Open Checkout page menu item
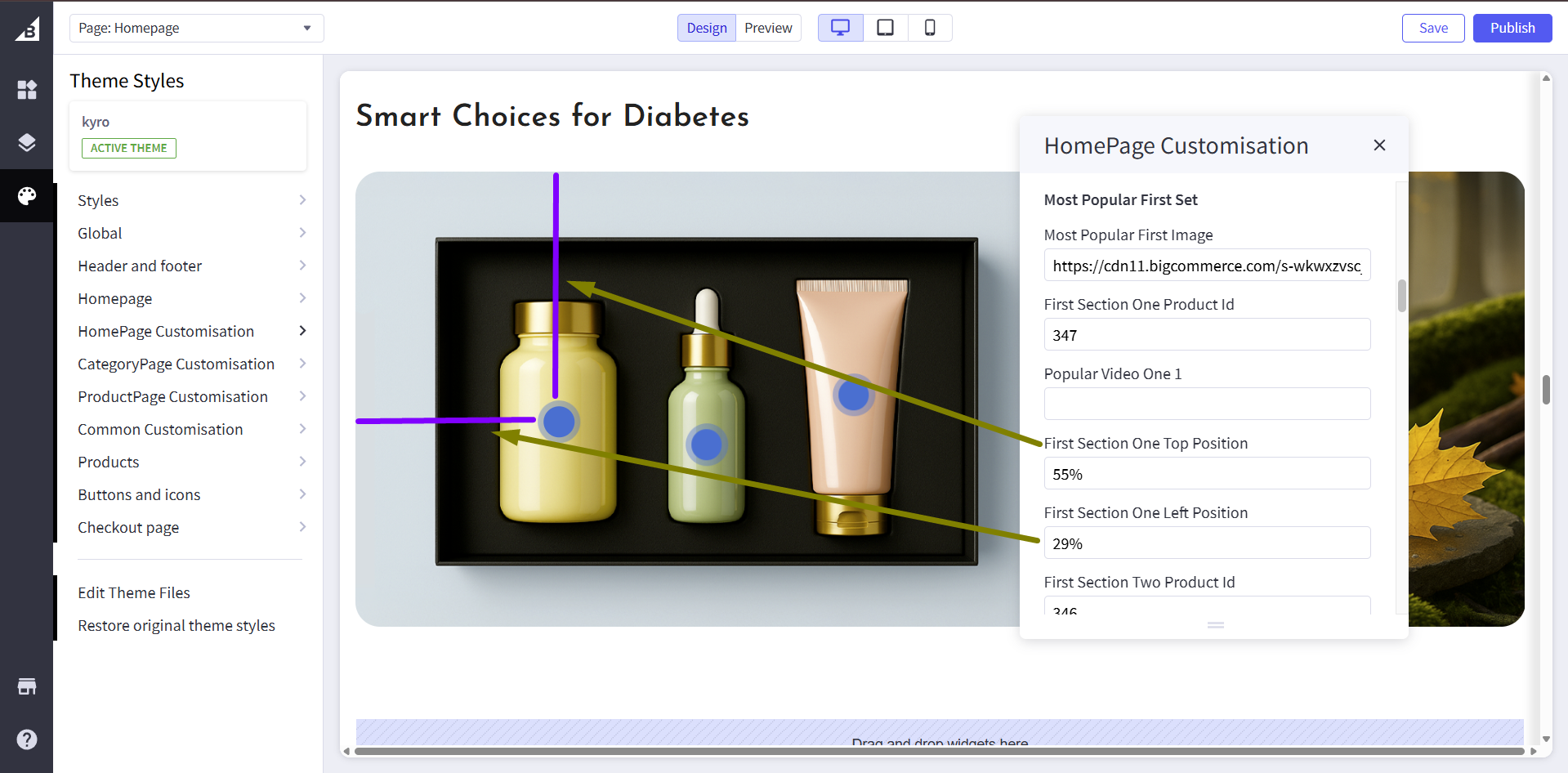This screenshot has height=773, width=1568. [191, 527]
